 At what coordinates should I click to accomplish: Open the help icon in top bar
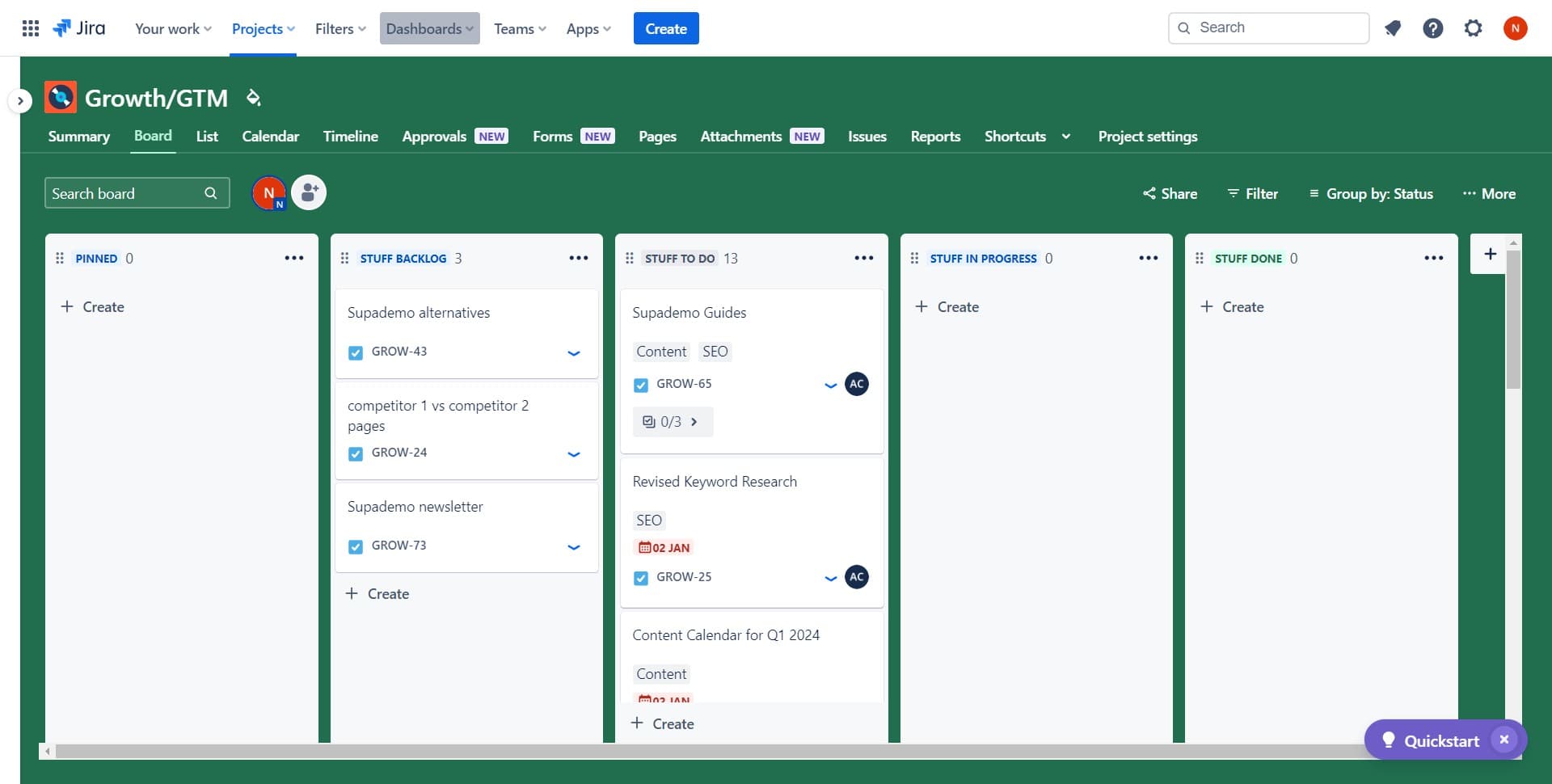pos(1432,27)
